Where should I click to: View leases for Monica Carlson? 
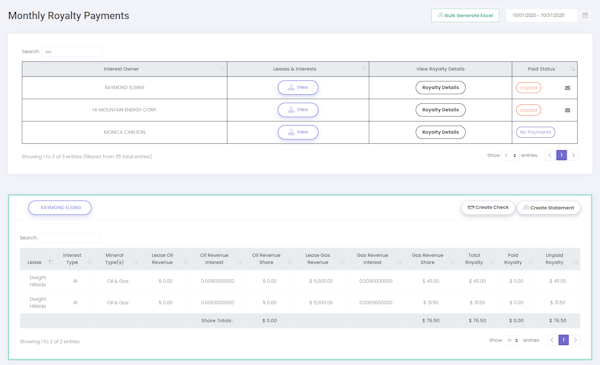(298, 132)
